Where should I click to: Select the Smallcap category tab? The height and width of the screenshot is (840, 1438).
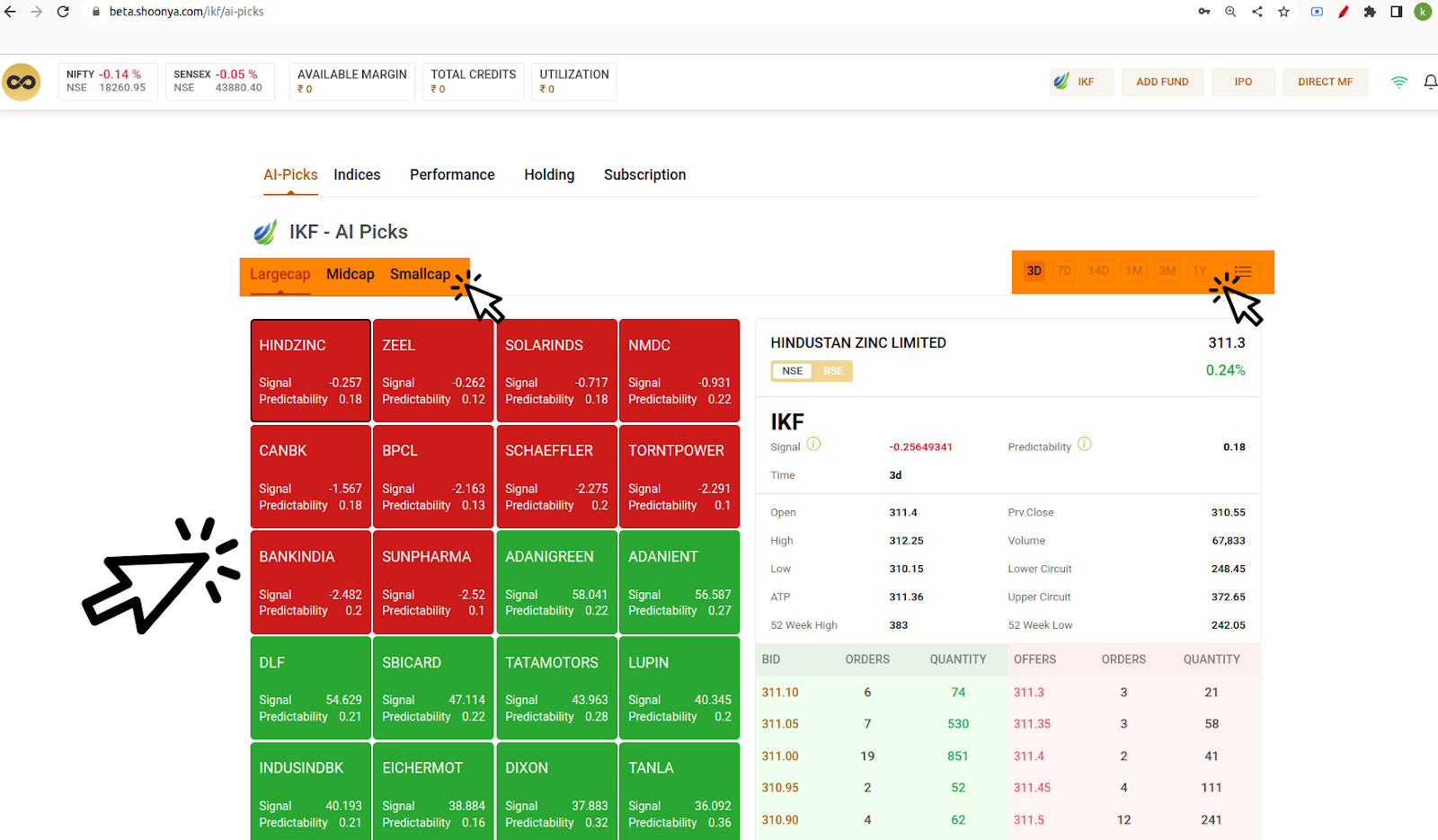(x=420, y=274)
